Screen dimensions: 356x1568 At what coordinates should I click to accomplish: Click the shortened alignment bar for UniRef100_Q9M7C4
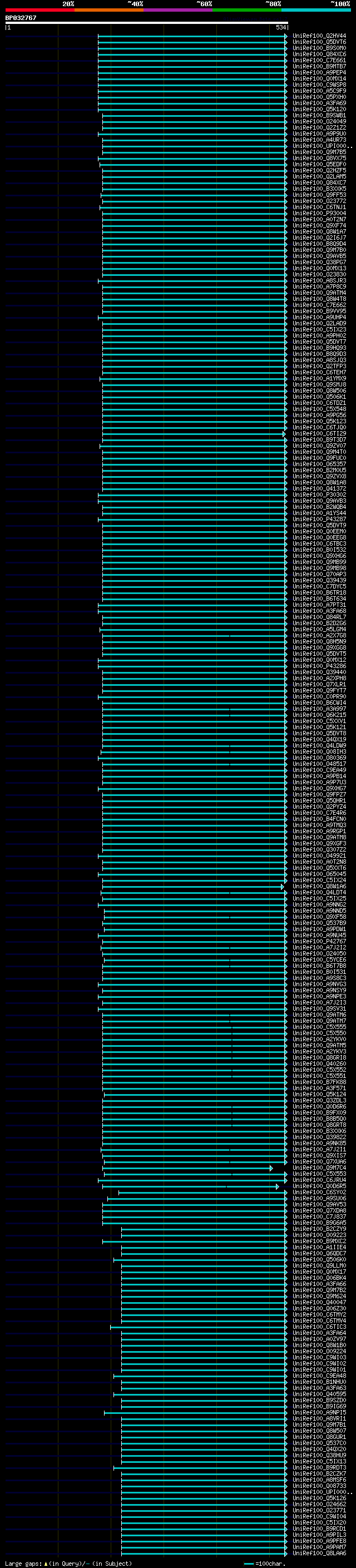[188, 1169]
